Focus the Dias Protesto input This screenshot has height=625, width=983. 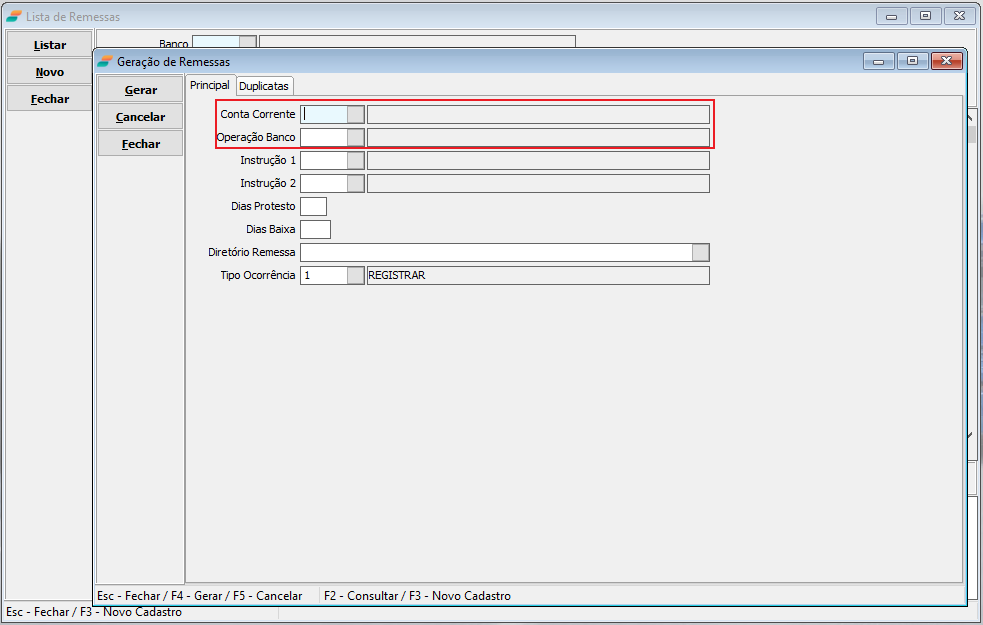click(x=313, y=206)
